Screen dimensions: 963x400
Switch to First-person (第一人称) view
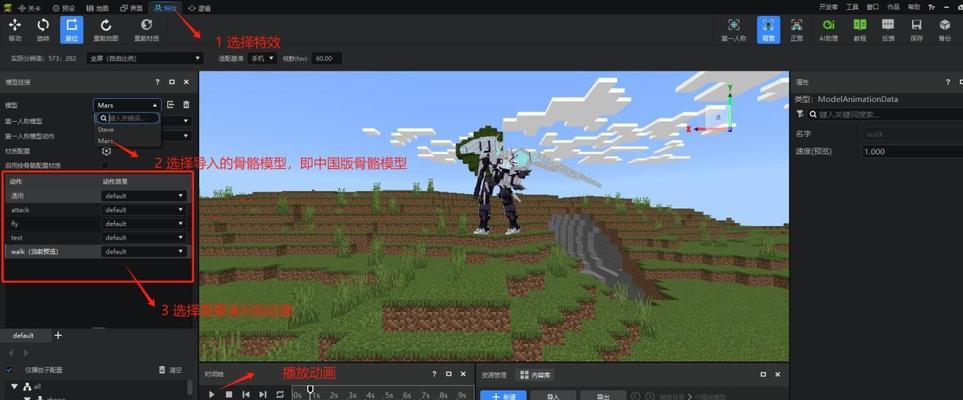tap(733, 29)
